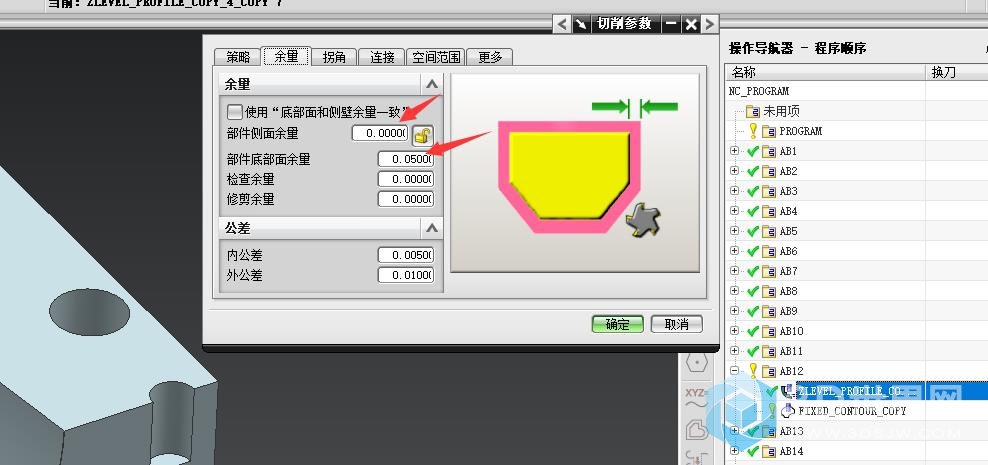Click the AB7 folder icon

click(769, 271)
